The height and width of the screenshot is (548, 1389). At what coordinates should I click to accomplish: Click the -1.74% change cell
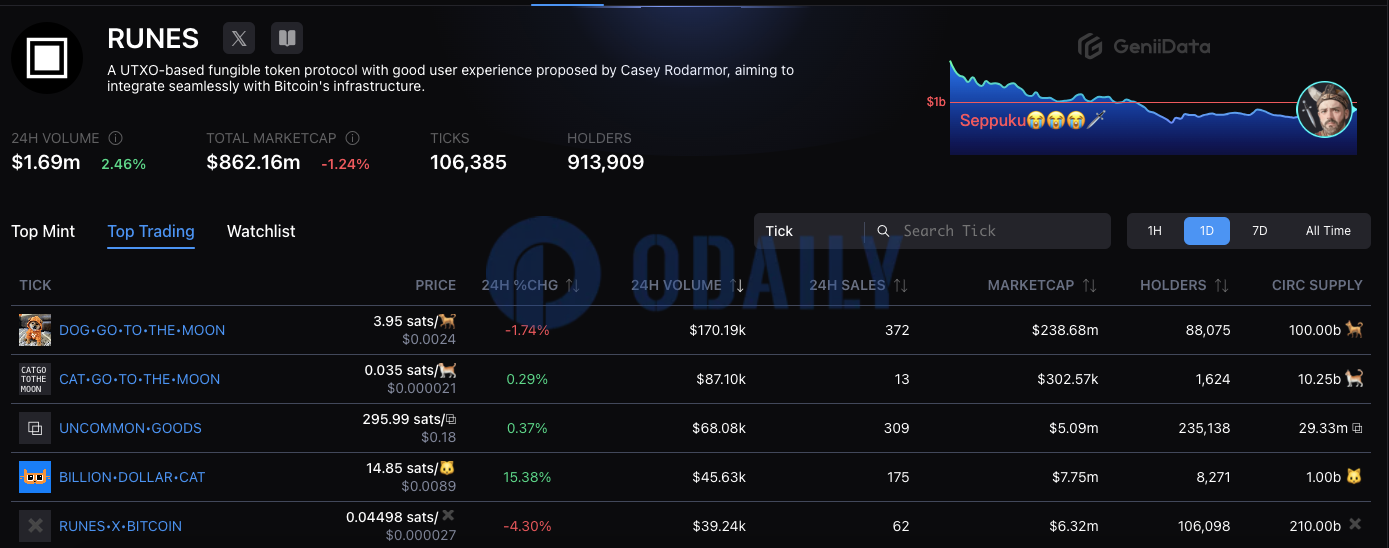click(527, 330)
